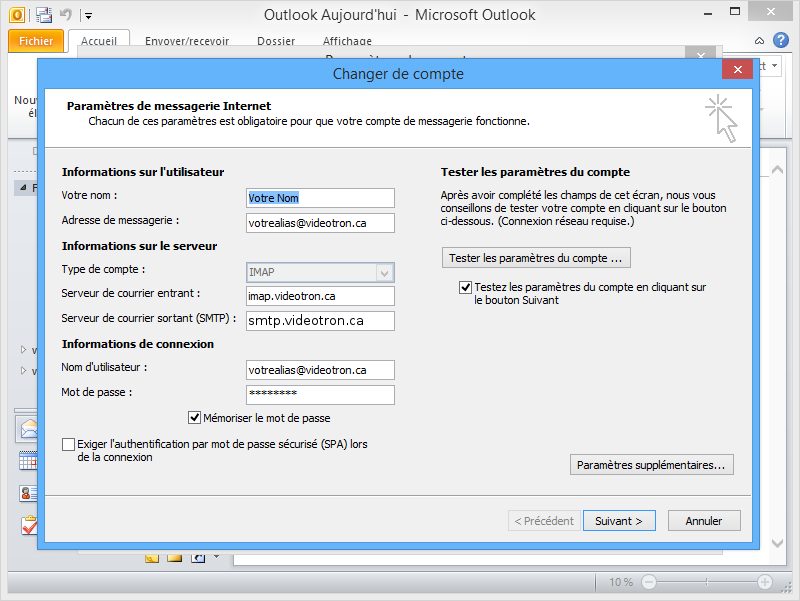Click the 10 % zoom level in status bar

pyautogui.click(x=621, y=582)
